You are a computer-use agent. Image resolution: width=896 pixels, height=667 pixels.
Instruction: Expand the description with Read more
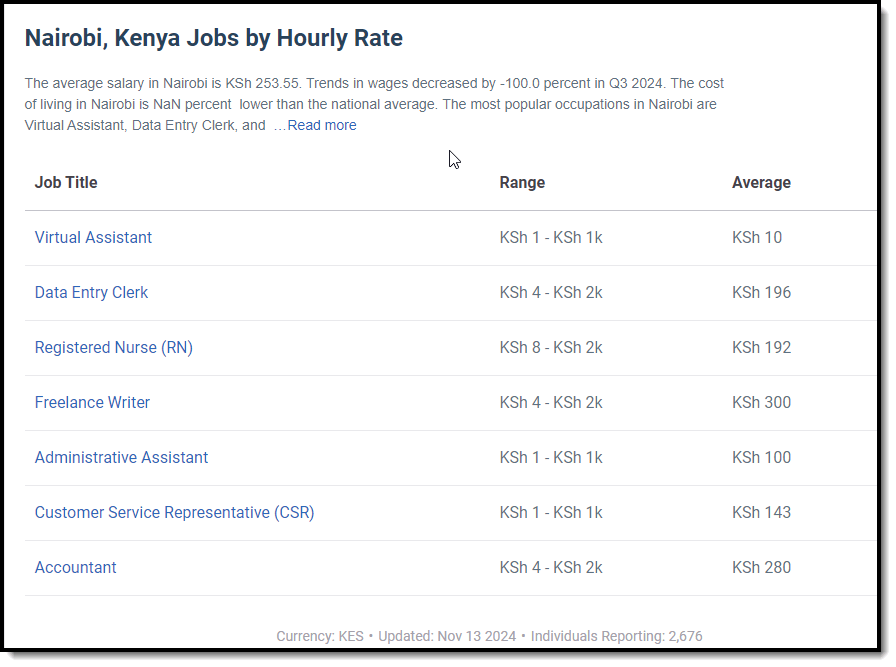[x=321, y=126]
